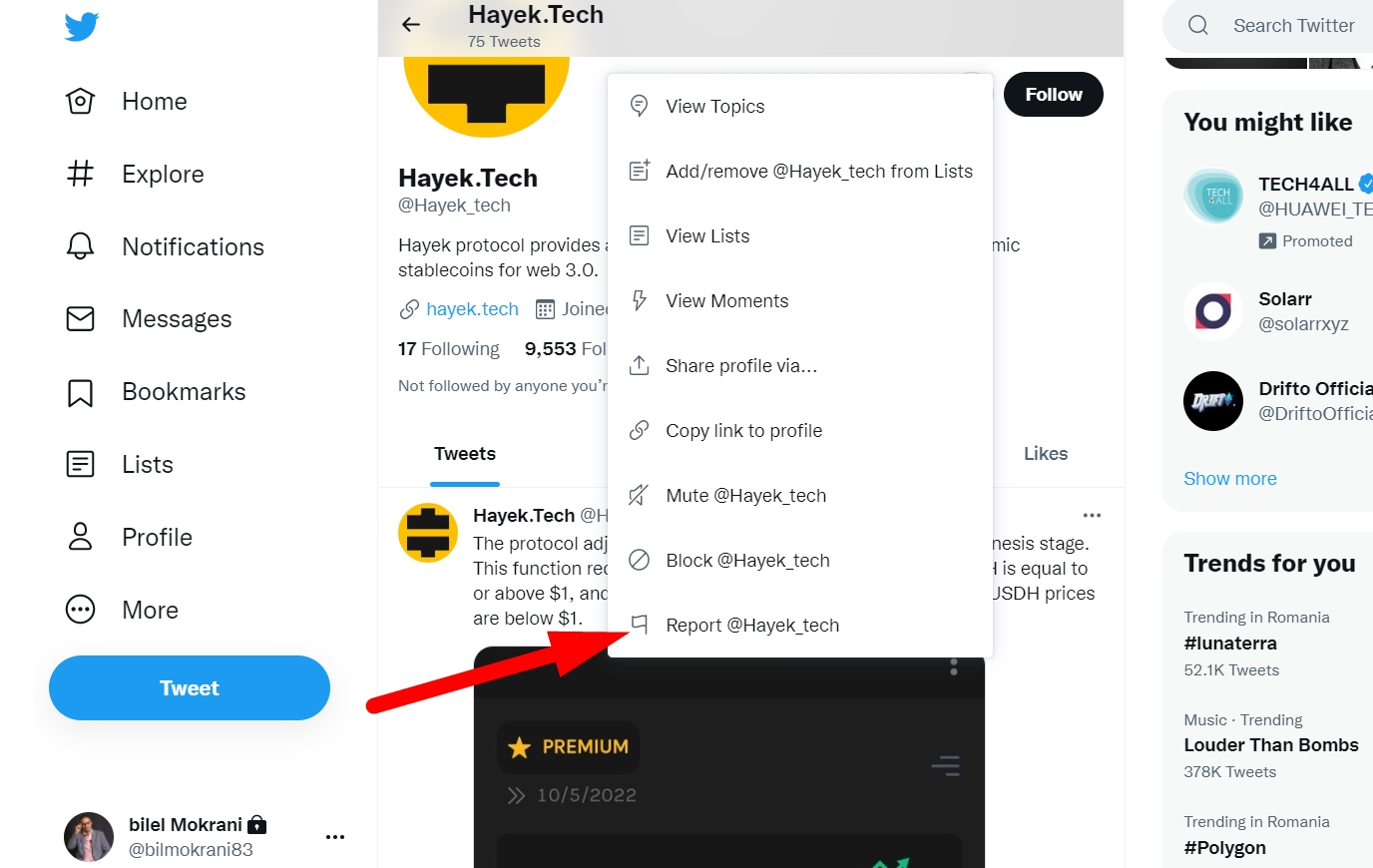Select Report @Hayek_tech option
Viewport: 1373px width, 868px height.
pyautogui.click(x=800, y=626)
